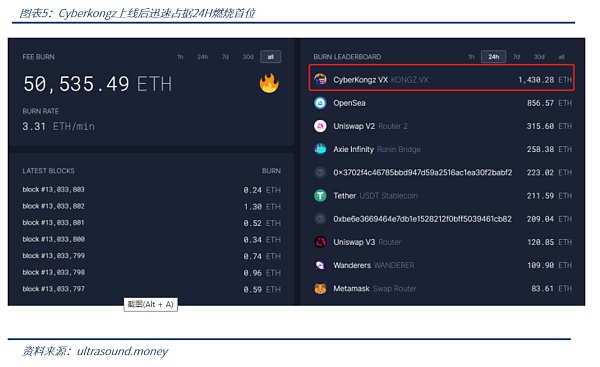This screenshot has height=367, width=600.
Task: Click the unknown icon beside 0xbe6e366 address
Action: tap(320, 219)
